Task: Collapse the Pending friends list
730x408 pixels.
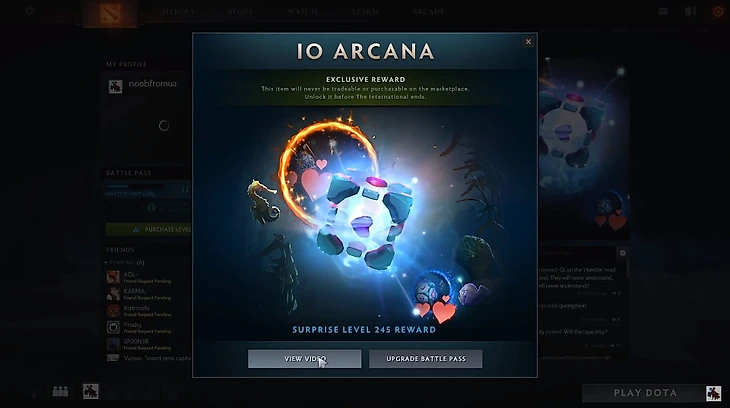Action: click(106, 263)
